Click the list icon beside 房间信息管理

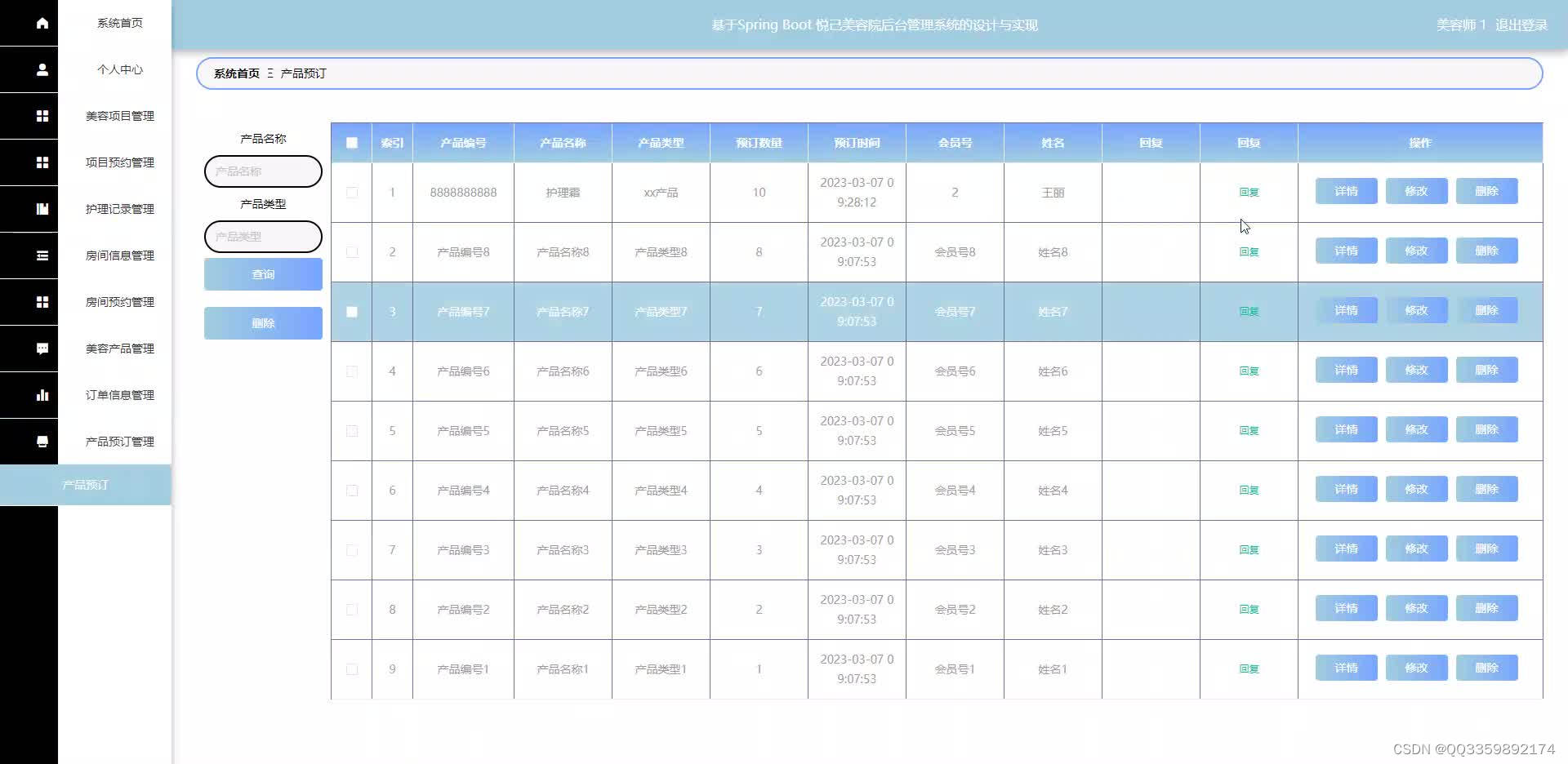(42, 255)
